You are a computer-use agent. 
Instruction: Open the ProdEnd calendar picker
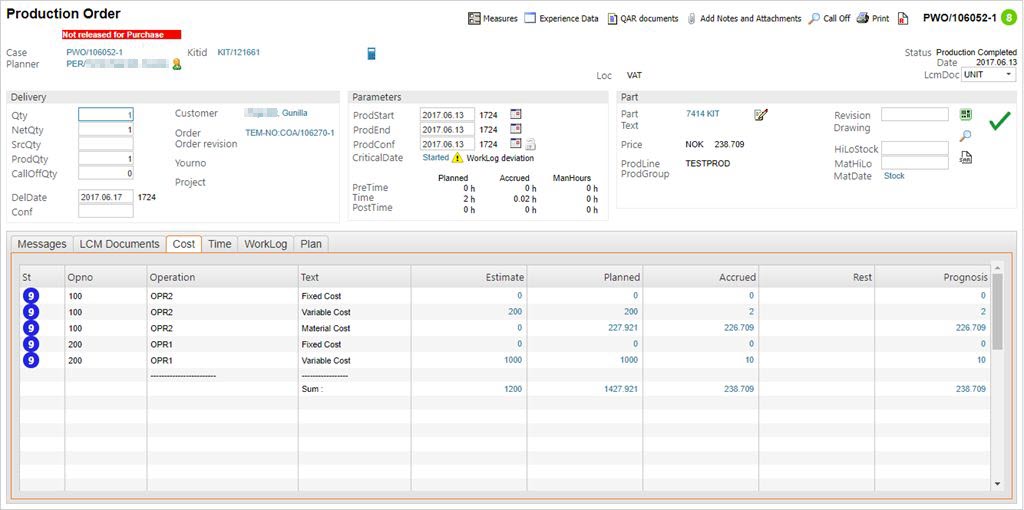(x=516, y=129)
